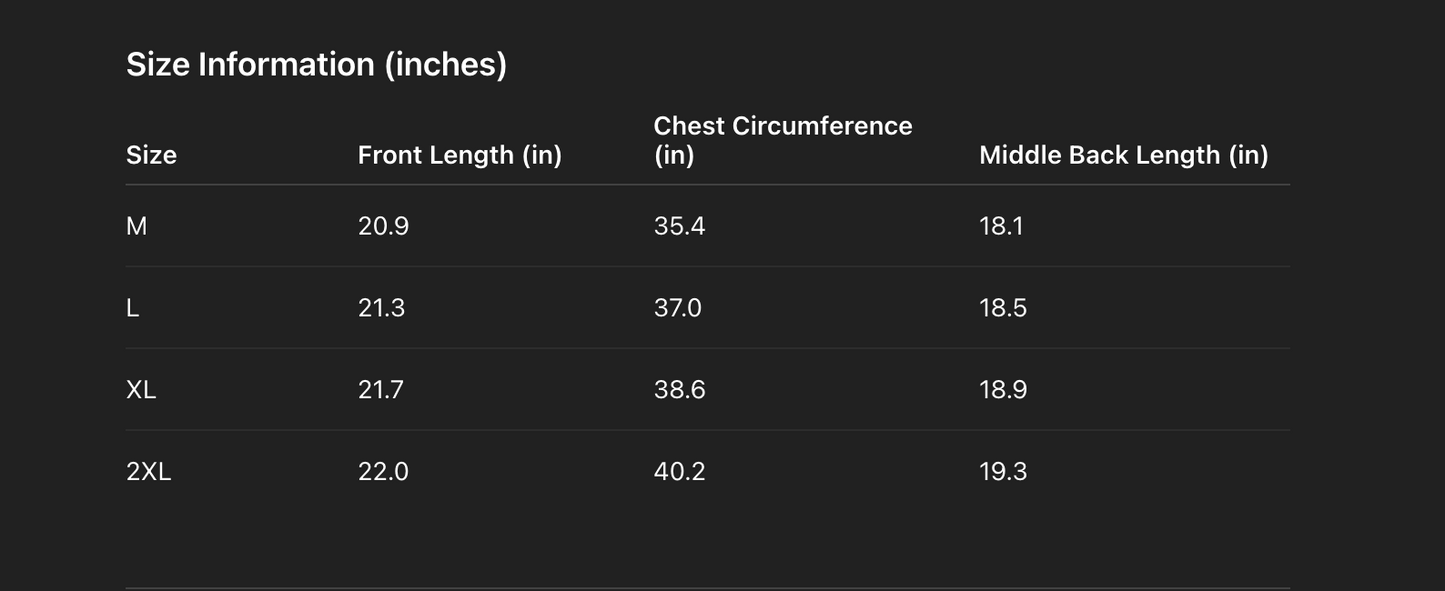Click the 18.9 back length value
Image resolution: width=1445 pixels, height=591 pixels.
click(x=1003, y=390)
